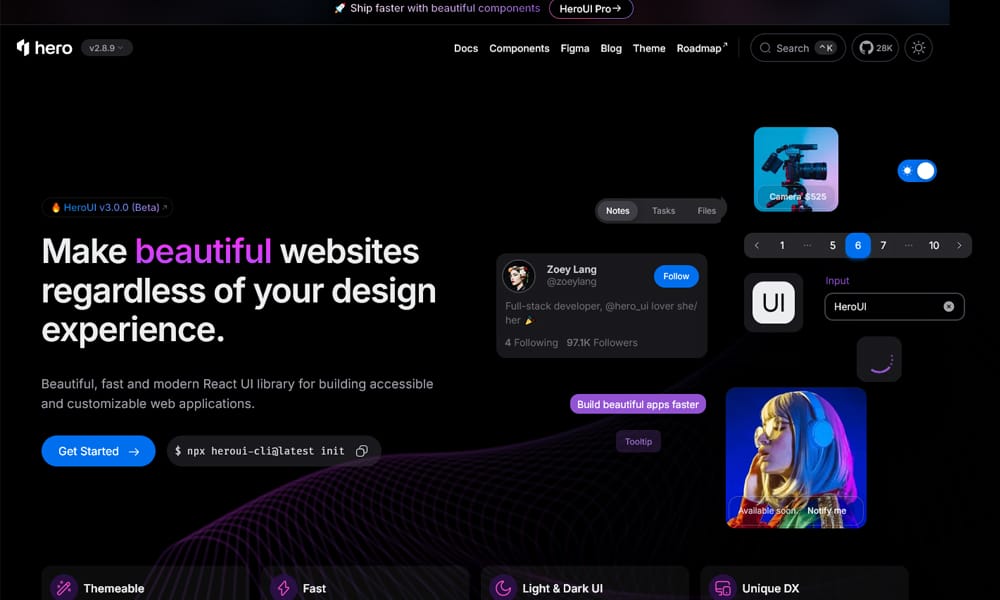Select the Files tab
This screenshot has height=600, width=1000.
(706, 211)
